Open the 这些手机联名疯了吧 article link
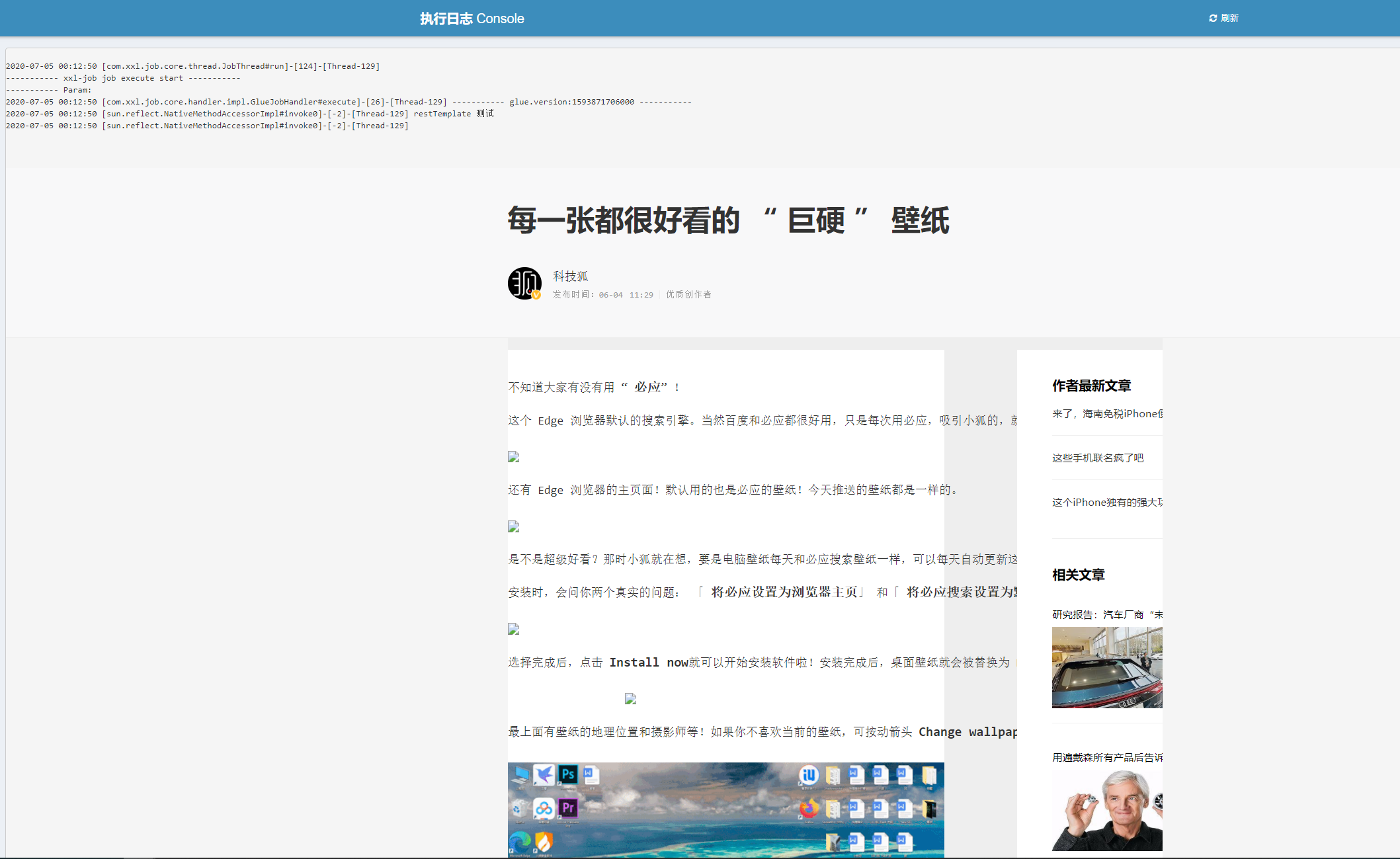 click(1097, 458)
